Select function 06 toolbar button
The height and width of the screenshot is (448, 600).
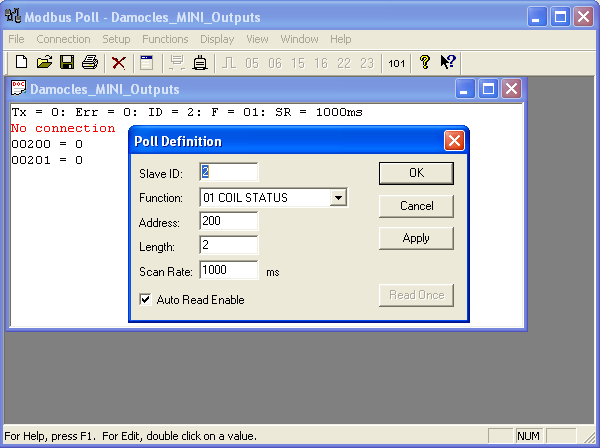tap(275, 63)
